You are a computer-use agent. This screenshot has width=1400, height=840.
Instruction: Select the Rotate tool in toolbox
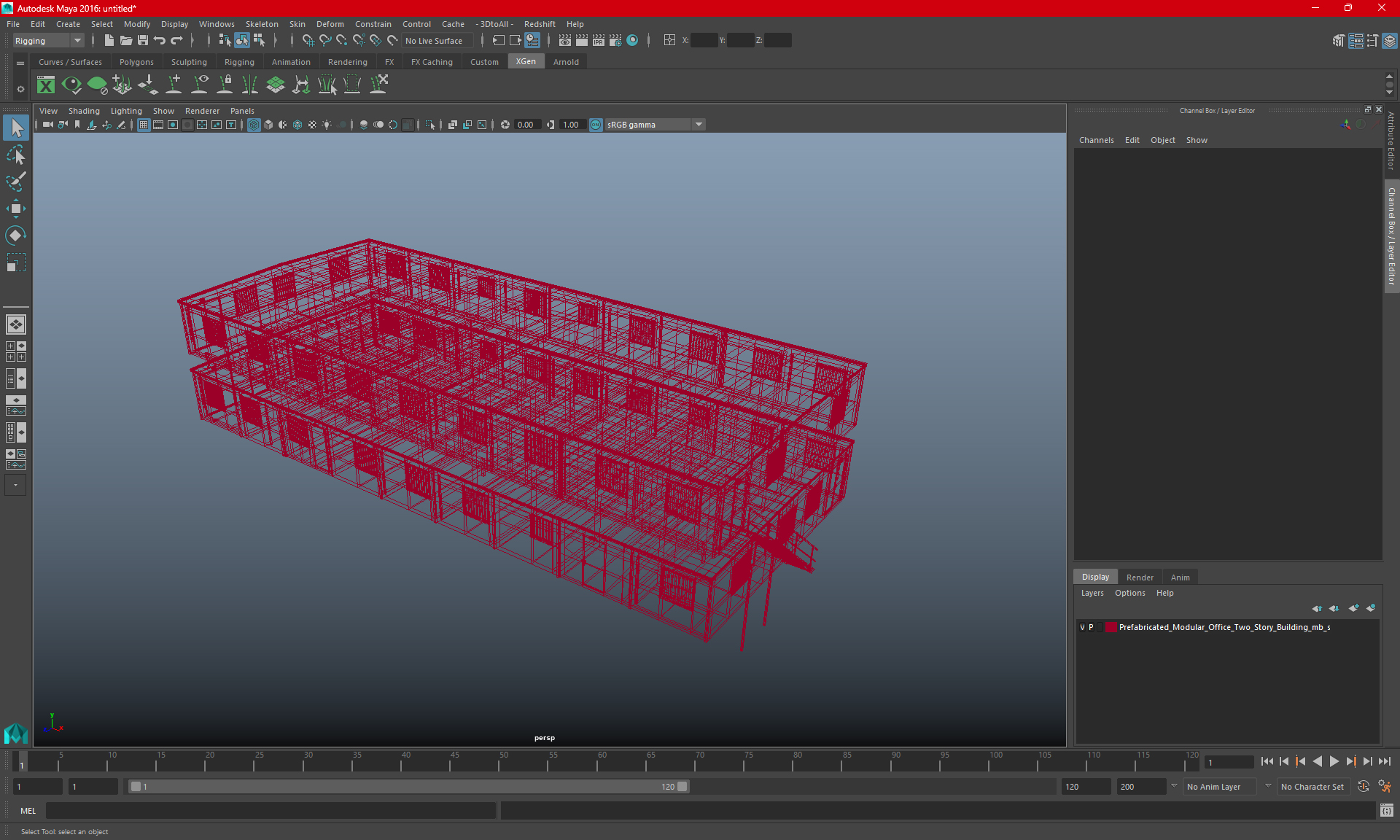pyautogui.click(x=15, y=236)
